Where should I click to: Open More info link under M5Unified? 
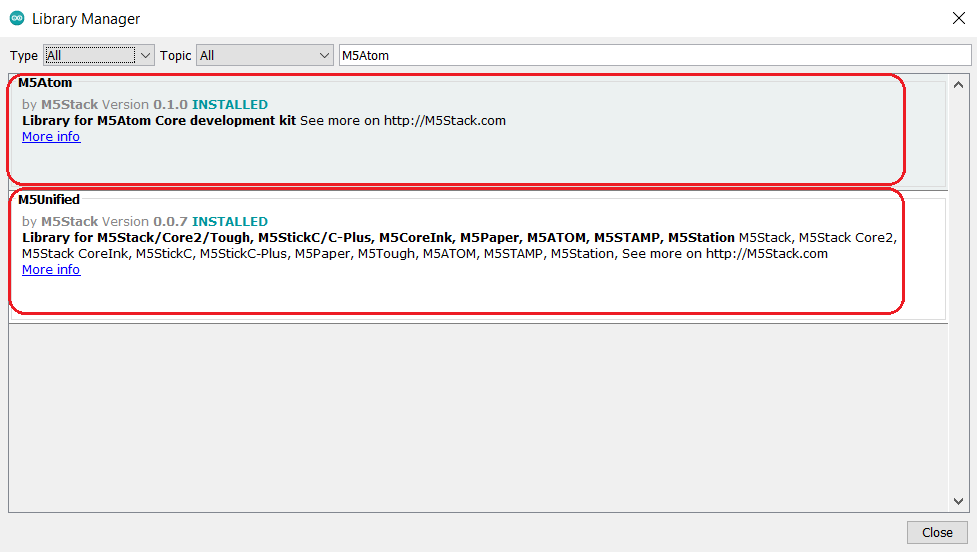coord(51,270)
